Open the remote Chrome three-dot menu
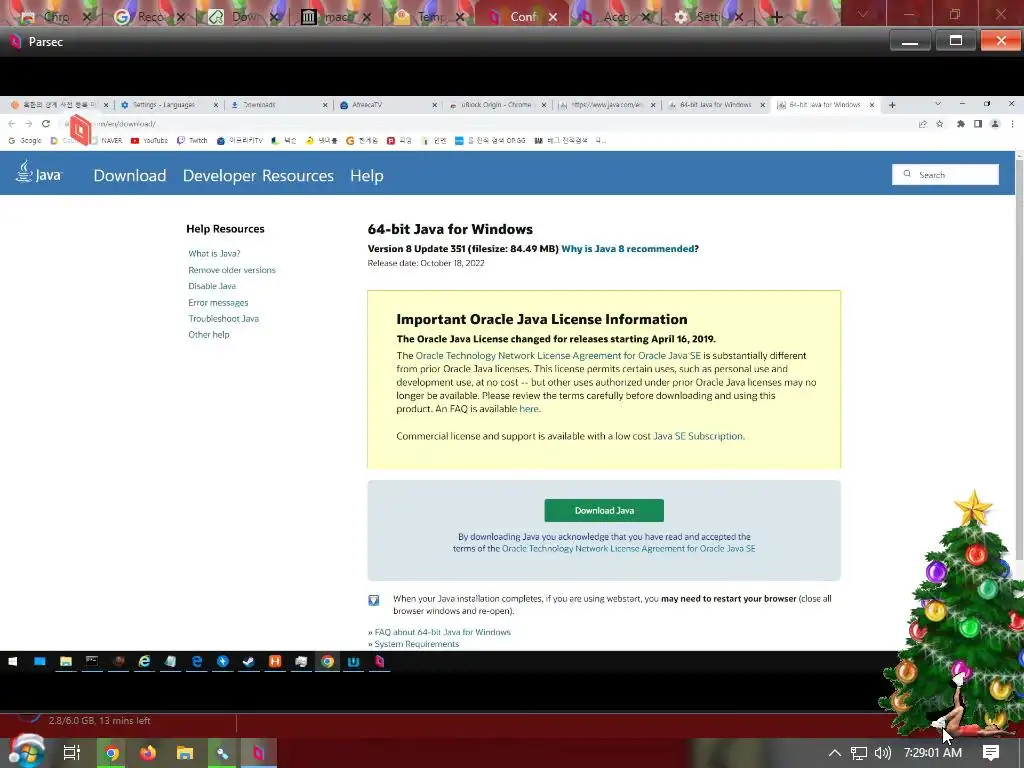Screen dimensions: 1024x768 coord(1012,123)
